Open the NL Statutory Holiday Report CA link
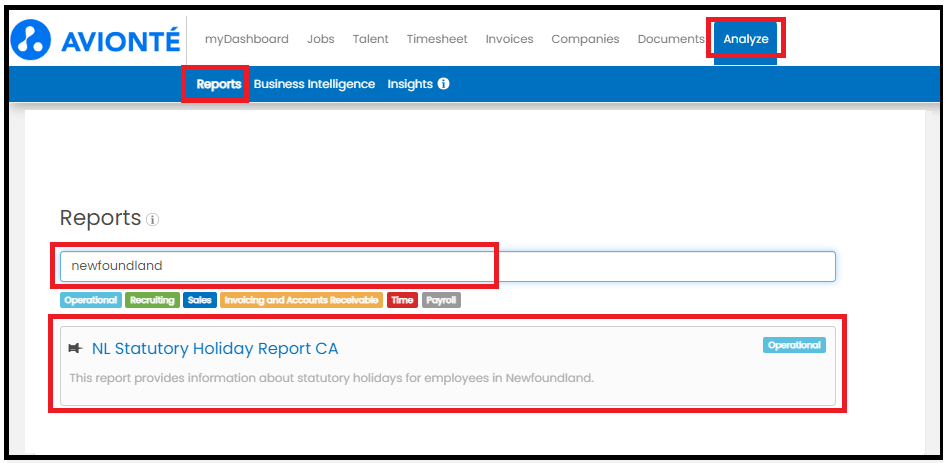The height and width of the screenshot is (463, 950). tap(215, 348)
